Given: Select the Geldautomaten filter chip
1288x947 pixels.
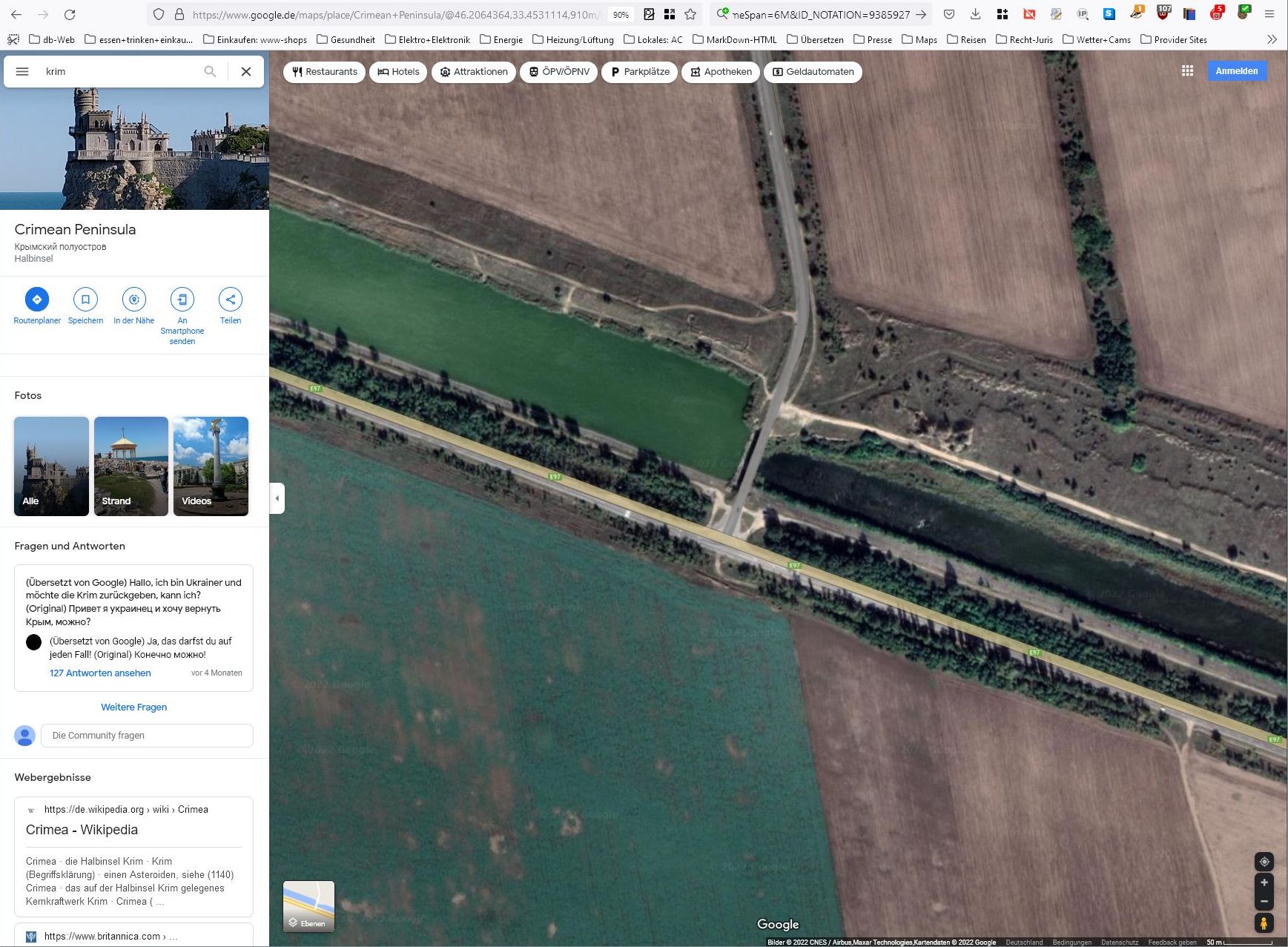Looking at the screenshot, I should [813, 72].
